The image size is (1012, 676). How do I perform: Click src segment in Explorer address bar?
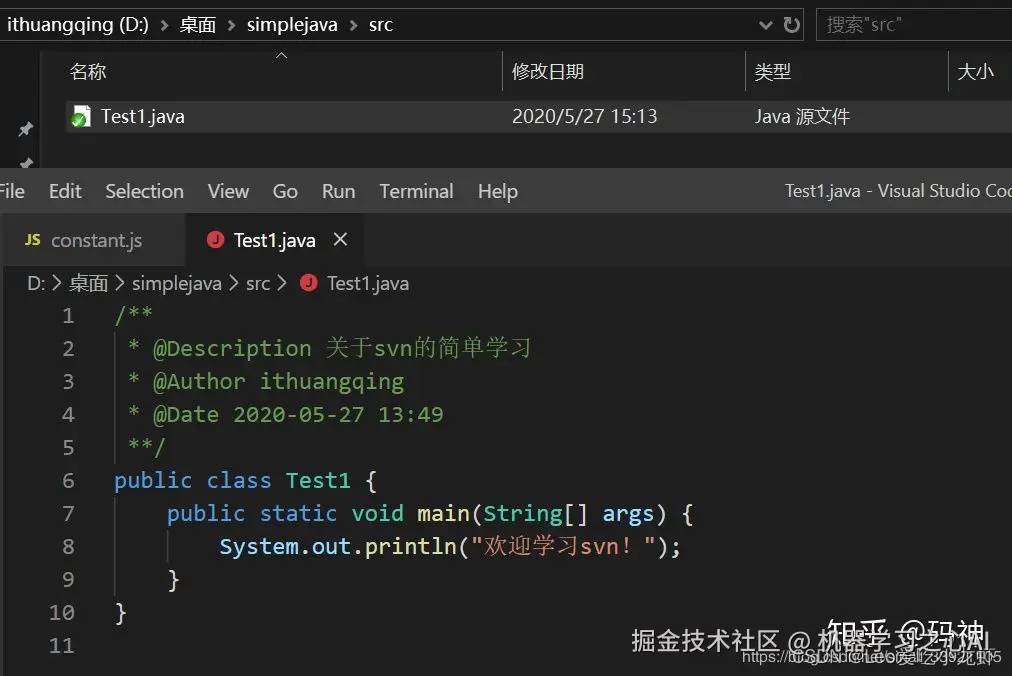381,25
